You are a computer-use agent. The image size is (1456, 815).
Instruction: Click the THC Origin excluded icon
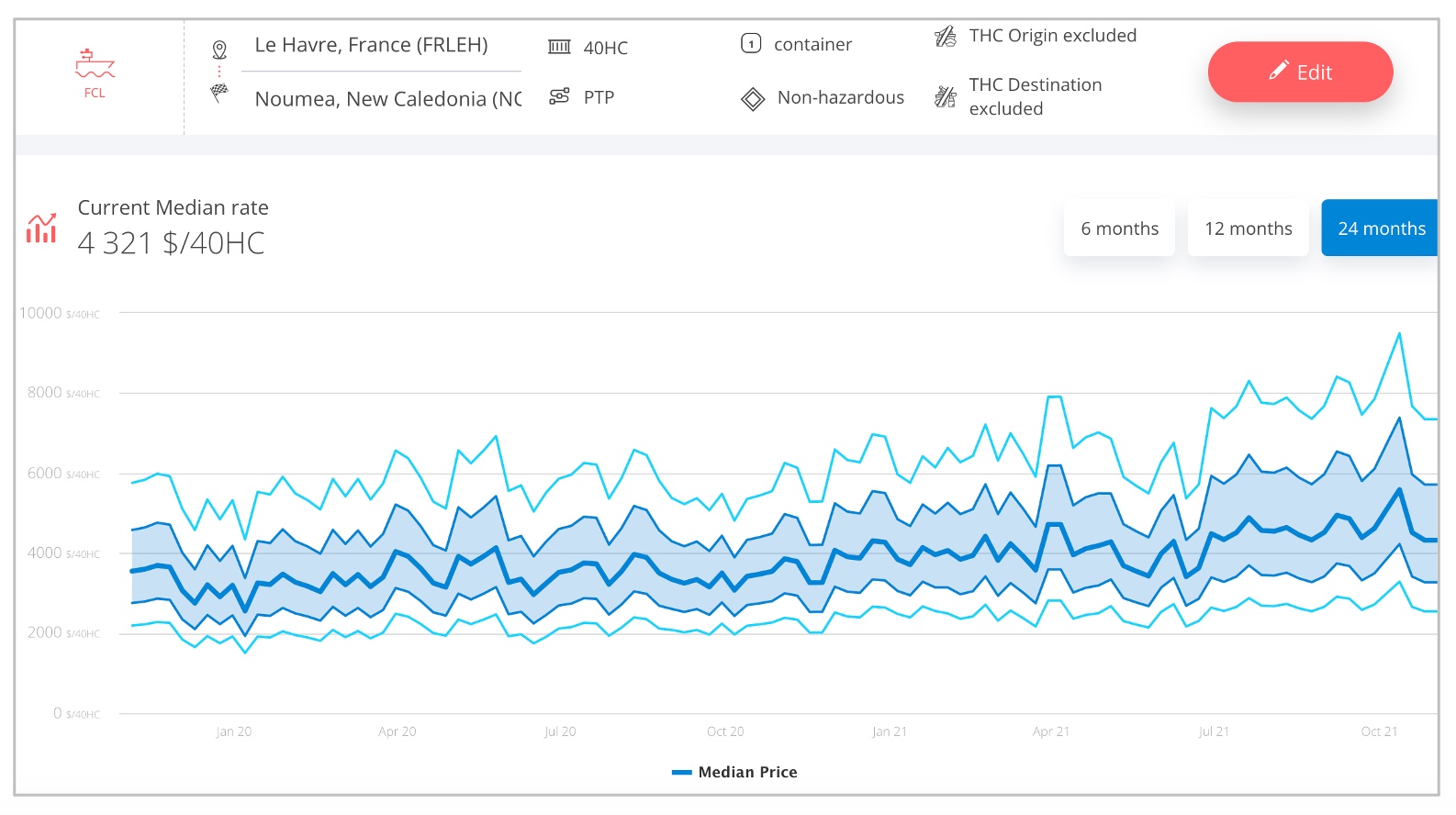click(x=946, y=37)
